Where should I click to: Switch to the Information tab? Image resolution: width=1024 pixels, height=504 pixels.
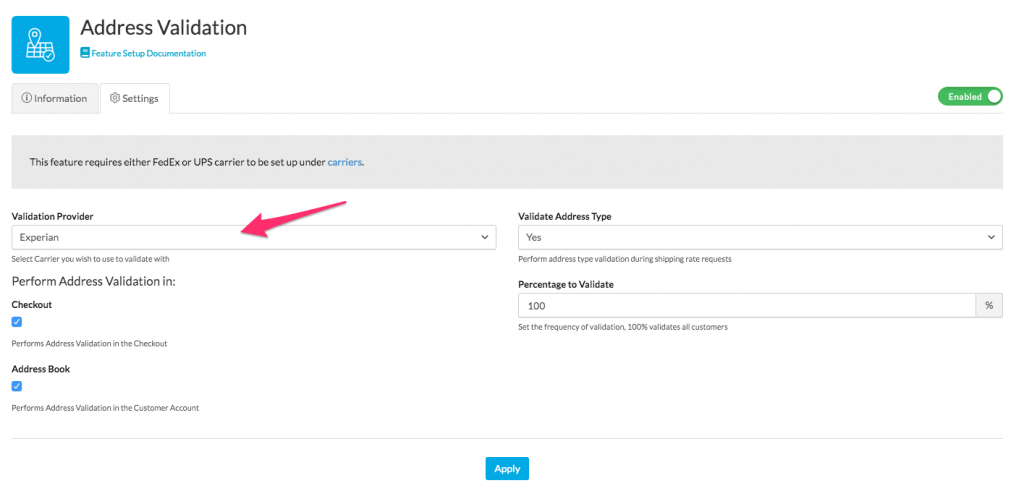pyautogui.click(x=55, y=99)
